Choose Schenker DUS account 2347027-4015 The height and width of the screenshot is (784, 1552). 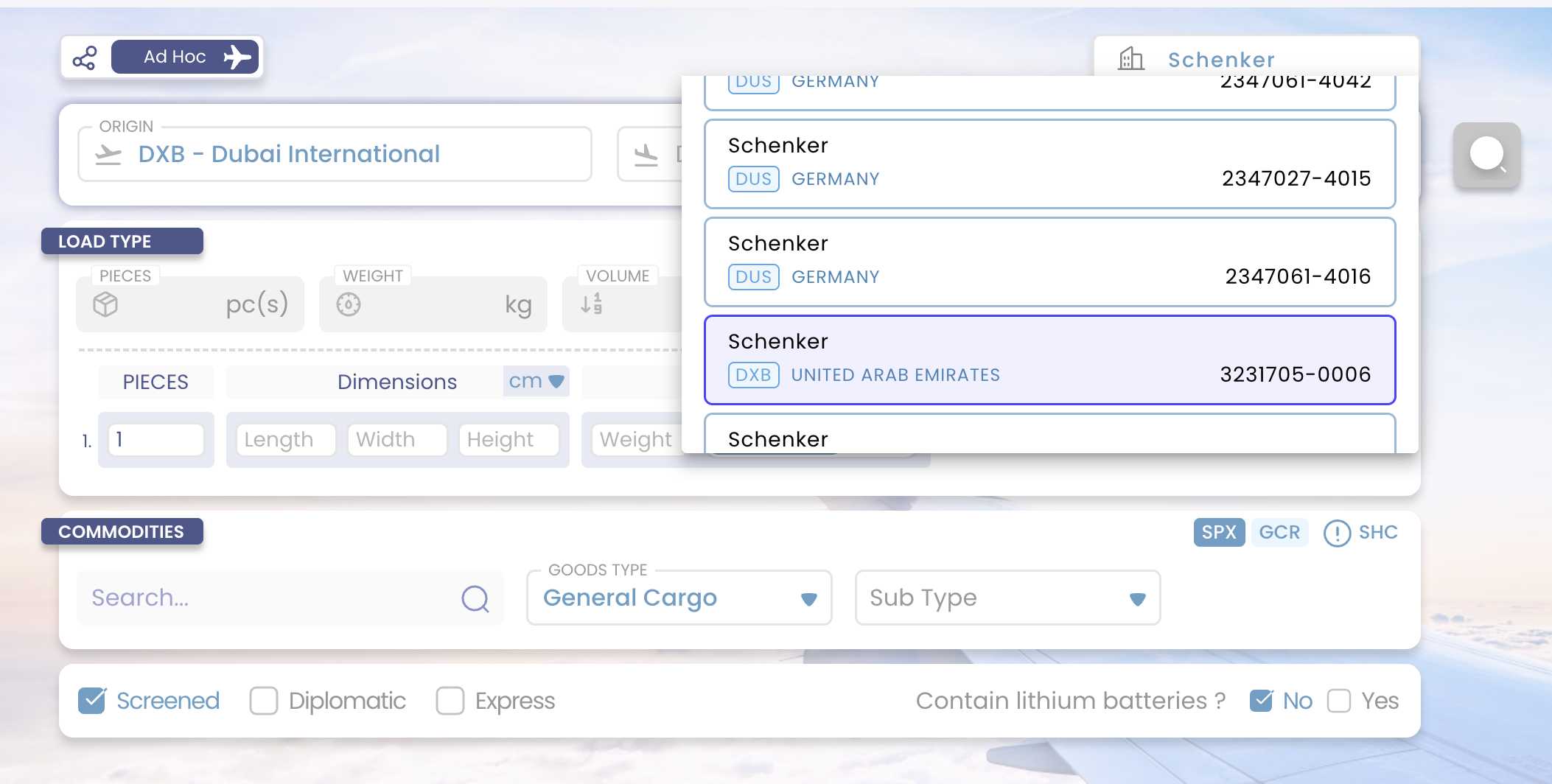[1049, 164]
